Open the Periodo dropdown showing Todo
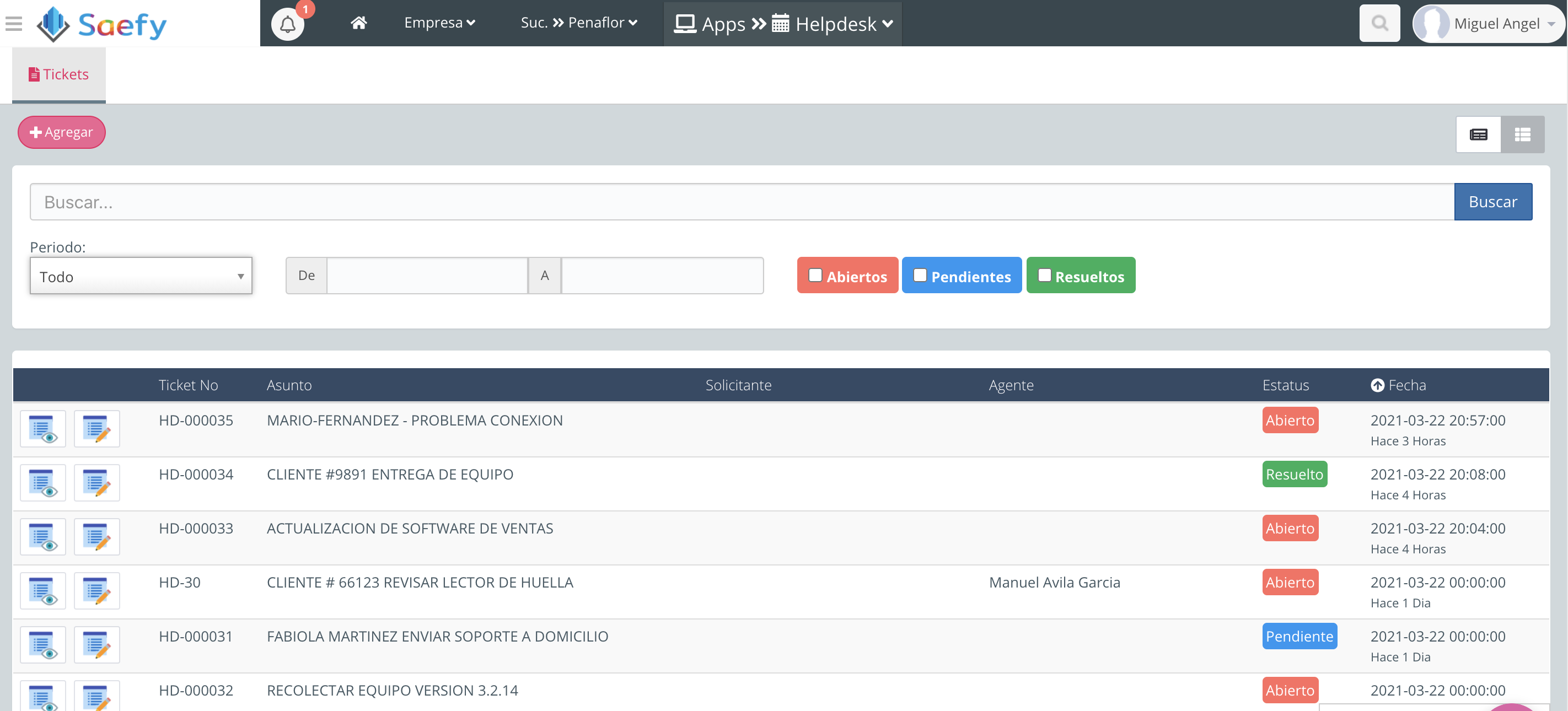Screen dimensions: 1568x711 coord(141,276)
